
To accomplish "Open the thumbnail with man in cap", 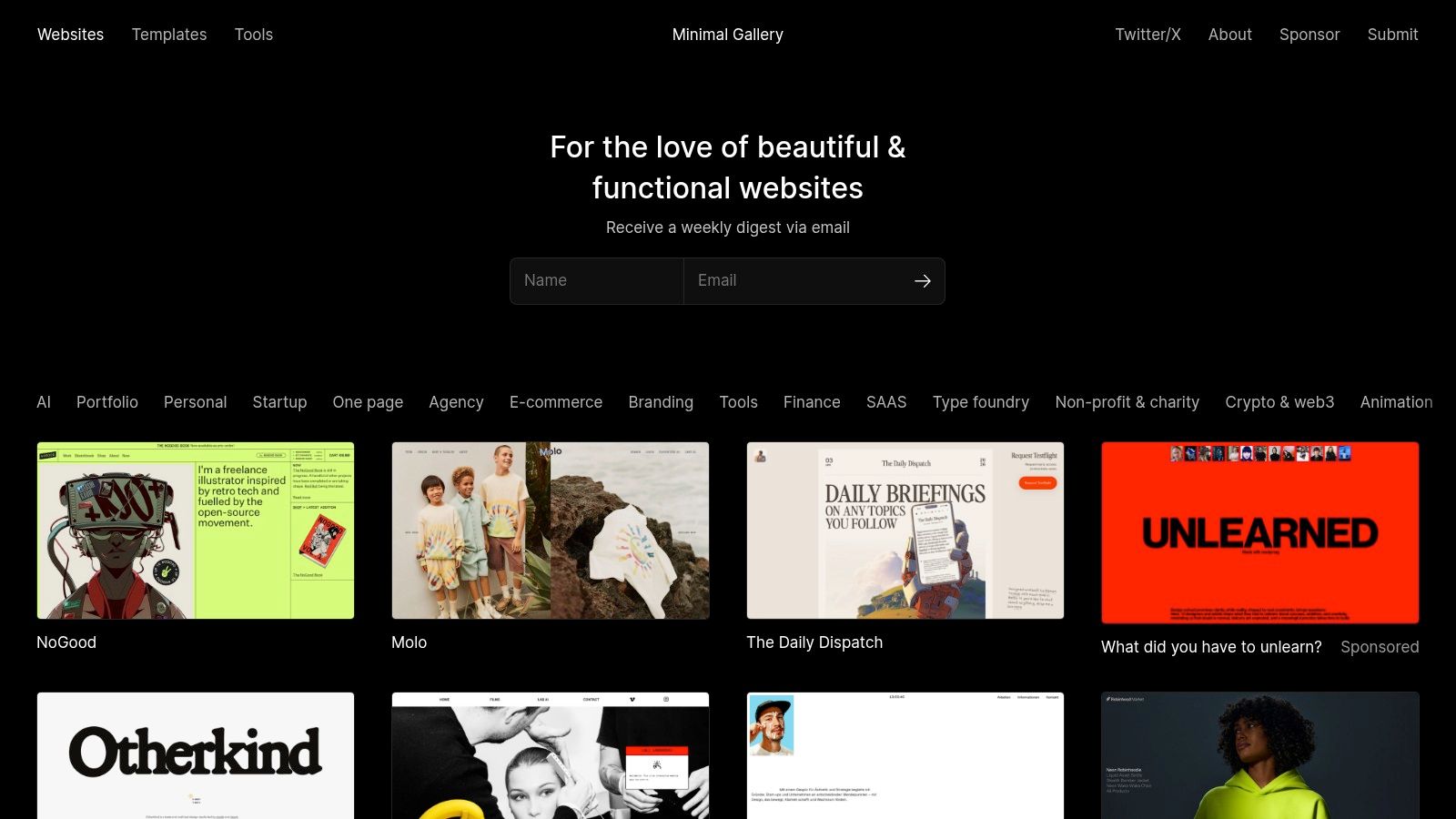I will click(x=905, y=755).
